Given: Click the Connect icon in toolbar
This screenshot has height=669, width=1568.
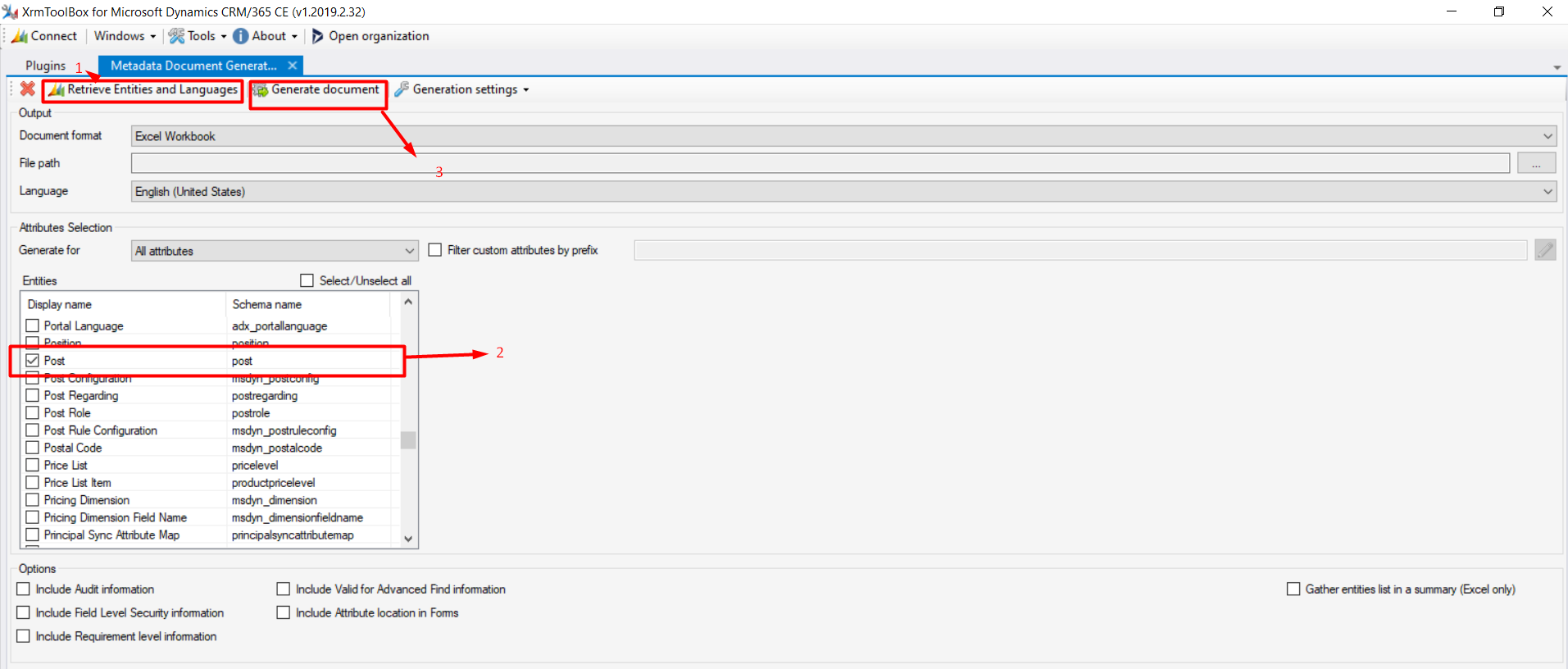Looking at the screenshot, I should tap(20, 36).
